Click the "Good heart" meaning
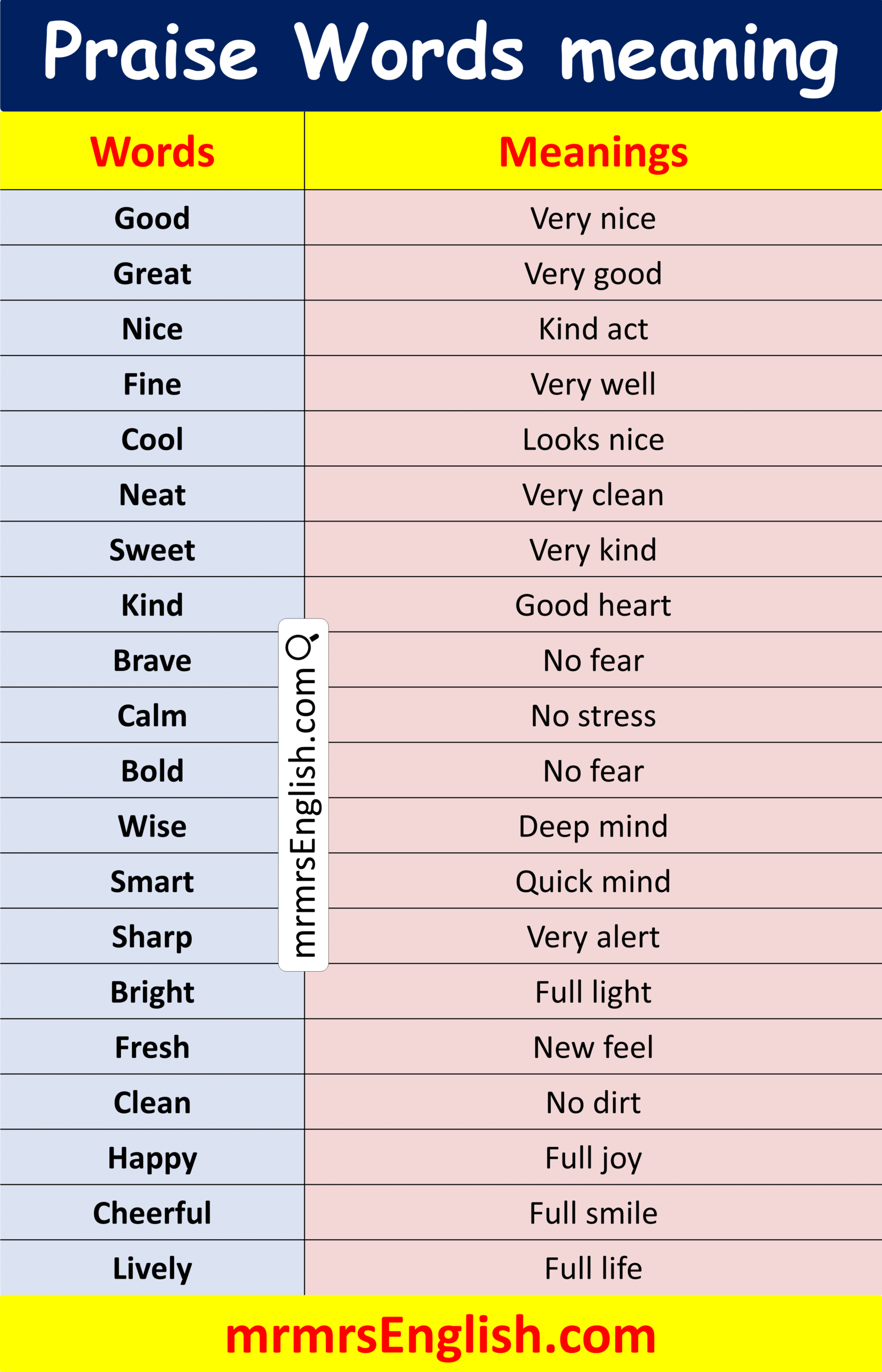This screenshot has width=882, height=1372. point(593,605)
